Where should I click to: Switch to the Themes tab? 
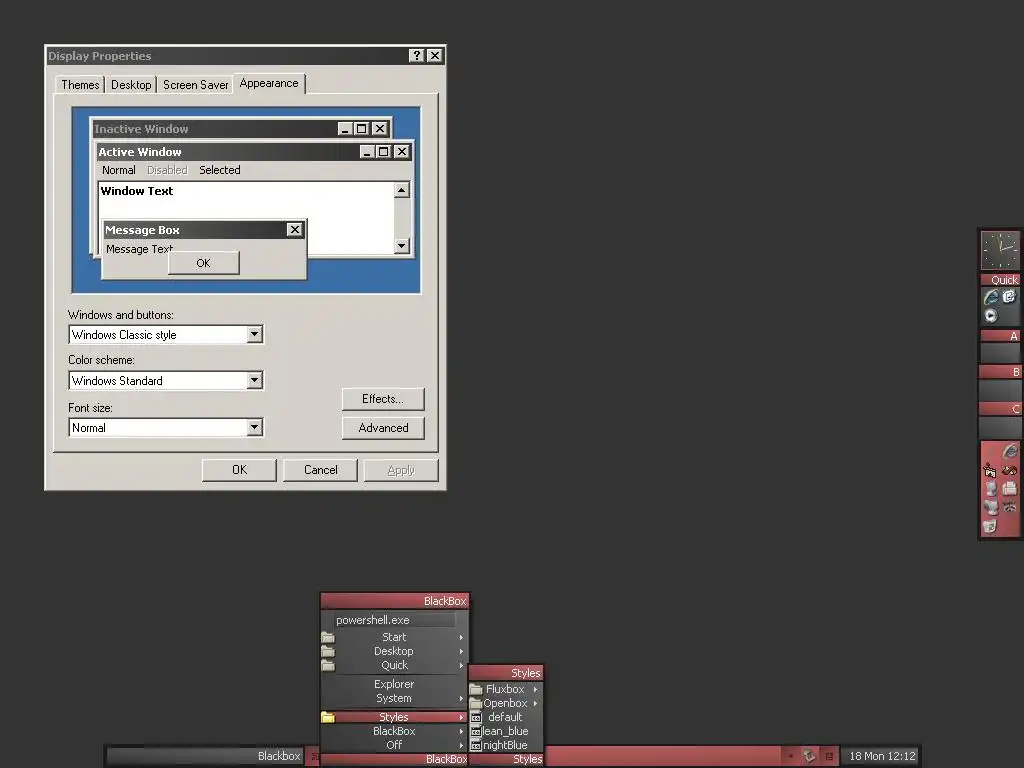coord(80,85)
